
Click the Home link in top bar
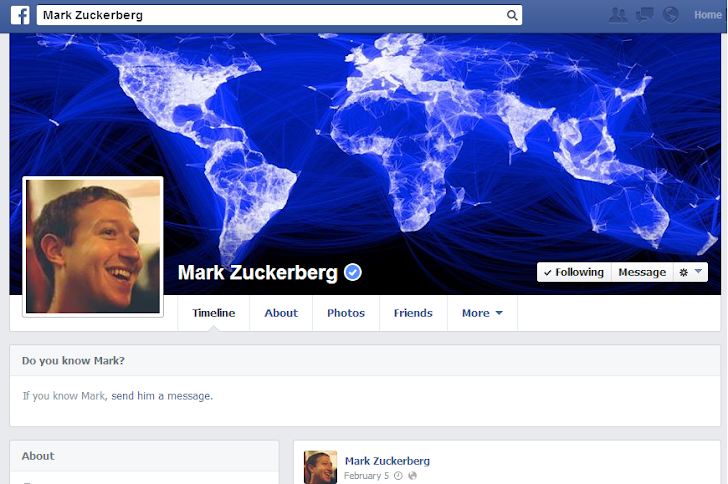(708, 15)
